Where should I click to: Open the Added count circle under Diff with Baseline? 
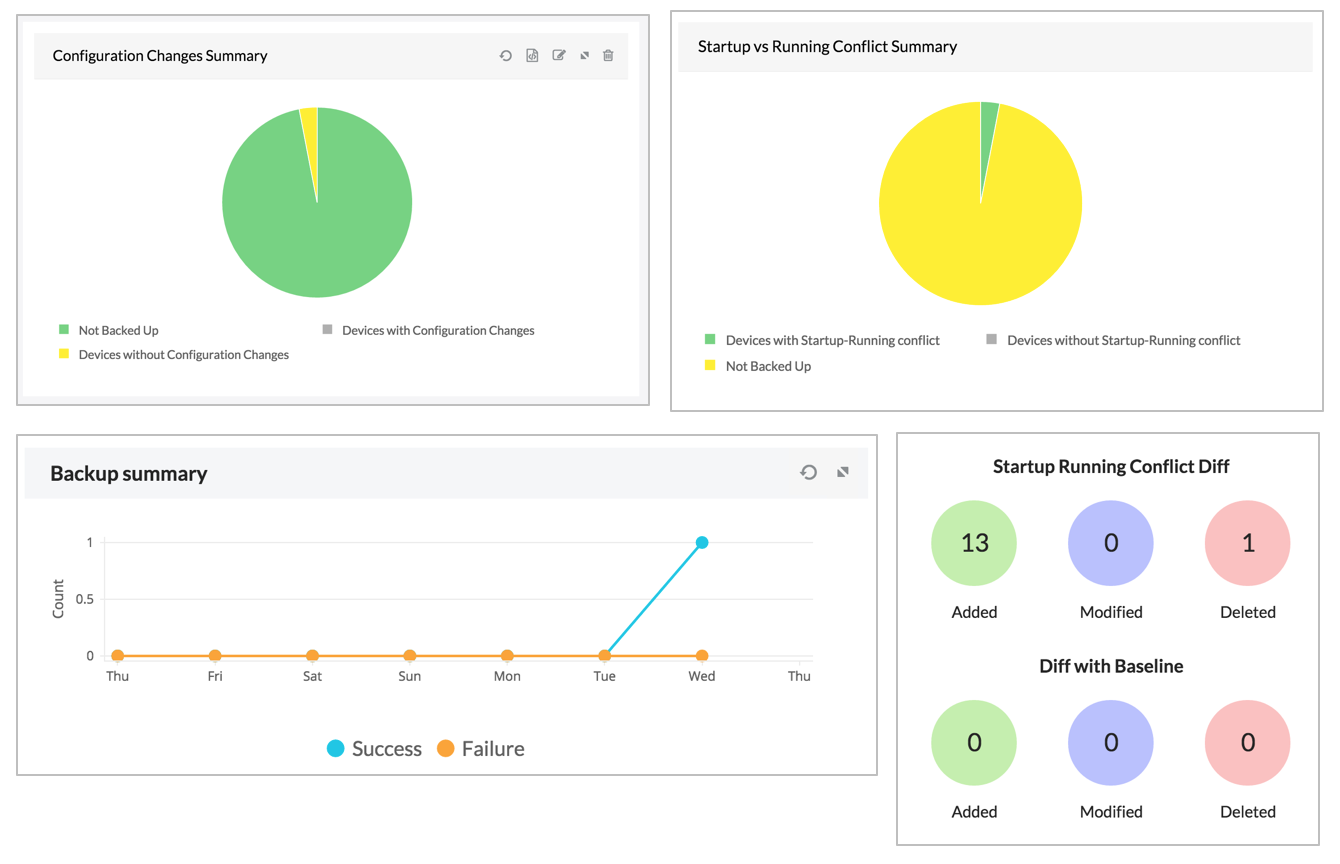point(974,743)
